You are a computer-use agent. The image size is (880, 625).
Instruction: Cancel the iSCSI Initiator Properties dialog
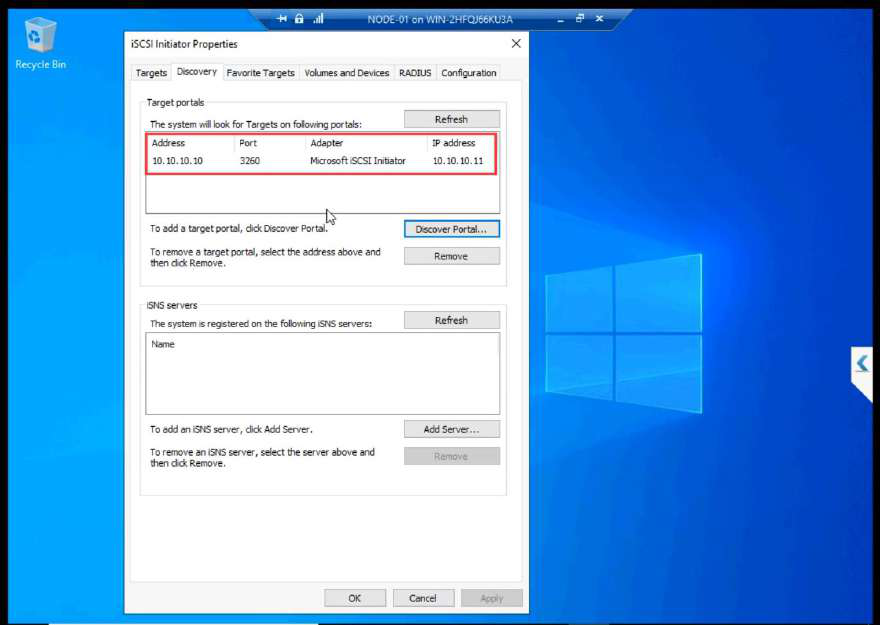coord(423,598)
